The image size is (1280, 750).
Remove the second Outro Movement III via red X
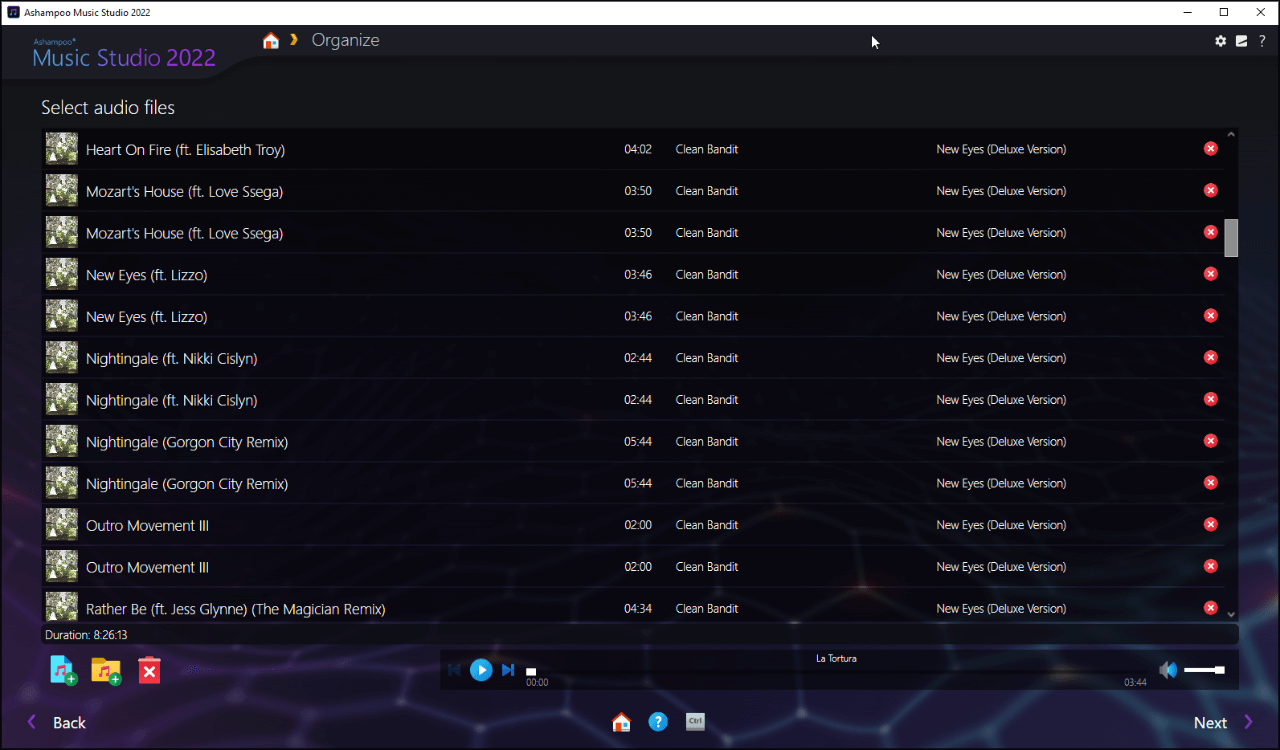(1210, 567)
